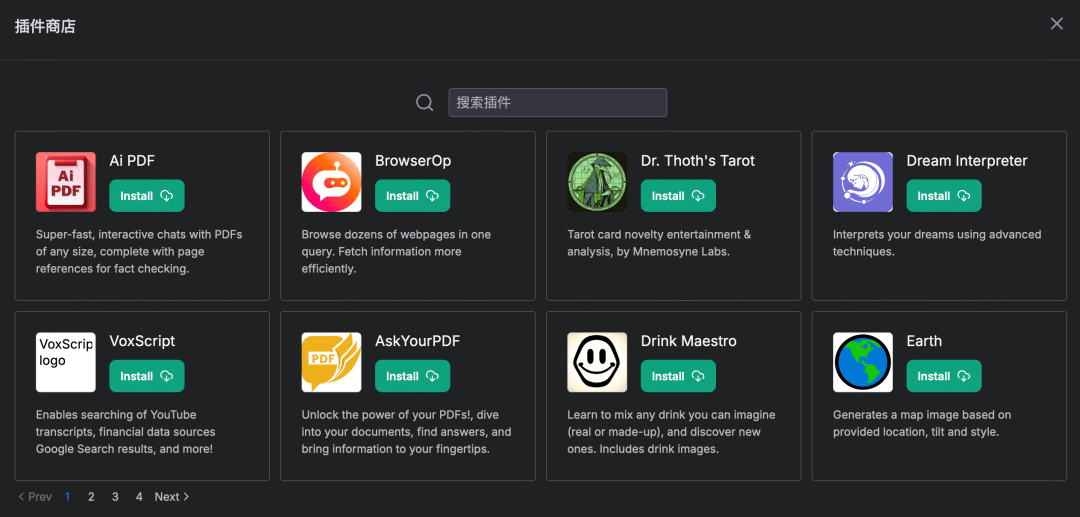Viewport: 1080px width, 517px height.
Task: Click the Dr. Thoth's Tarot title
Action: tap(698, 161)
